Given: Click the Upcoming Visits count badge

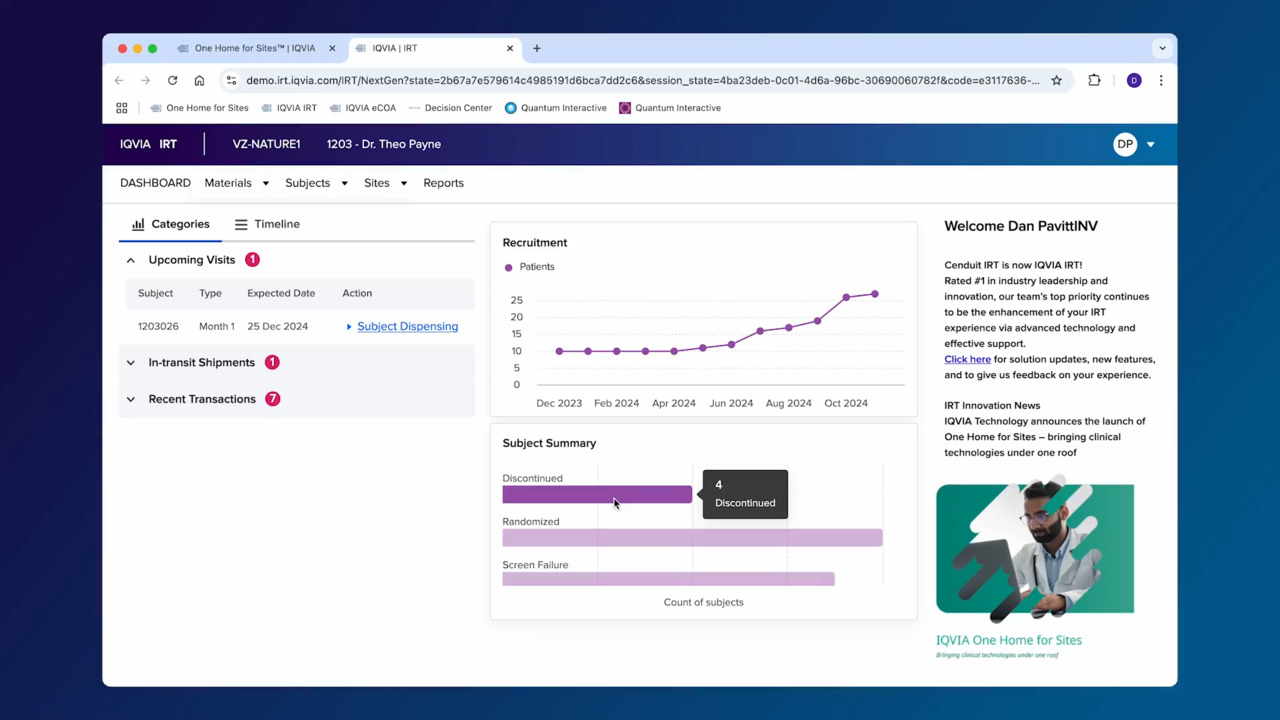Looking at the screenshot, I should (252, 259).
